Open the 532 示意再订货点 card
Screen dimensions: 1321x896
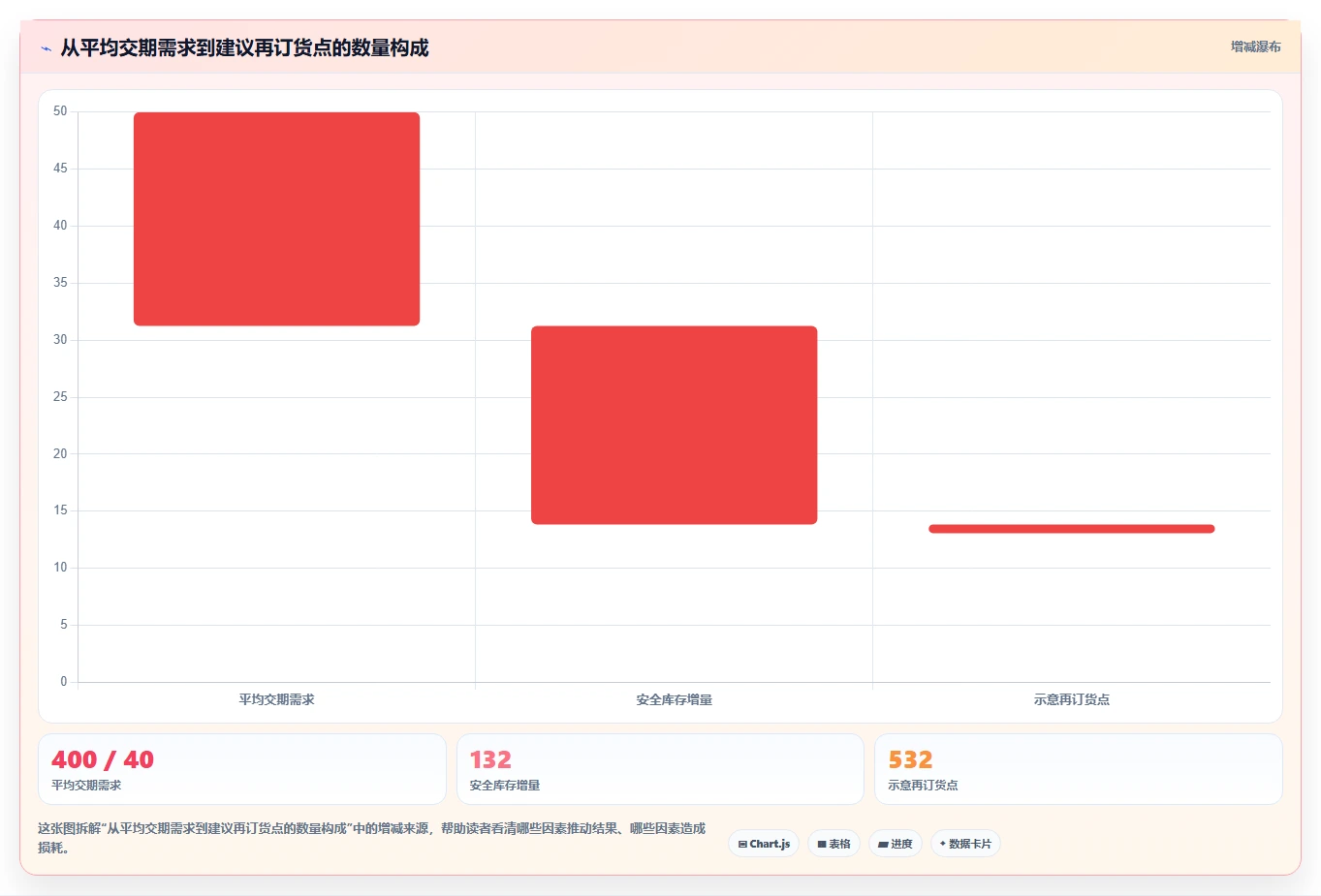coord(1079,769)
